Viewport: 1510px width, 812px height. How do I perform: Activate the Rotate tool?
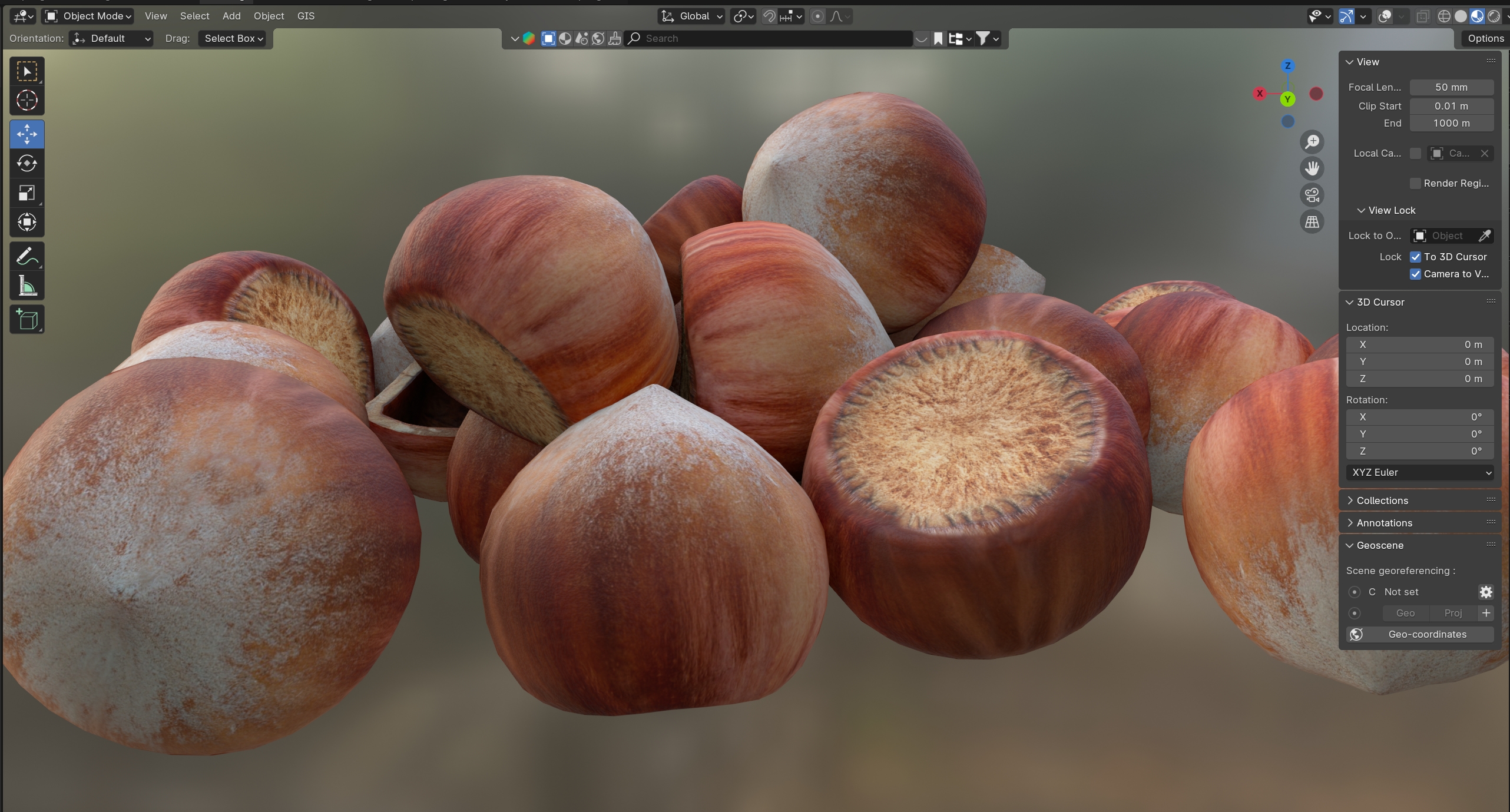tap(27, 163)
